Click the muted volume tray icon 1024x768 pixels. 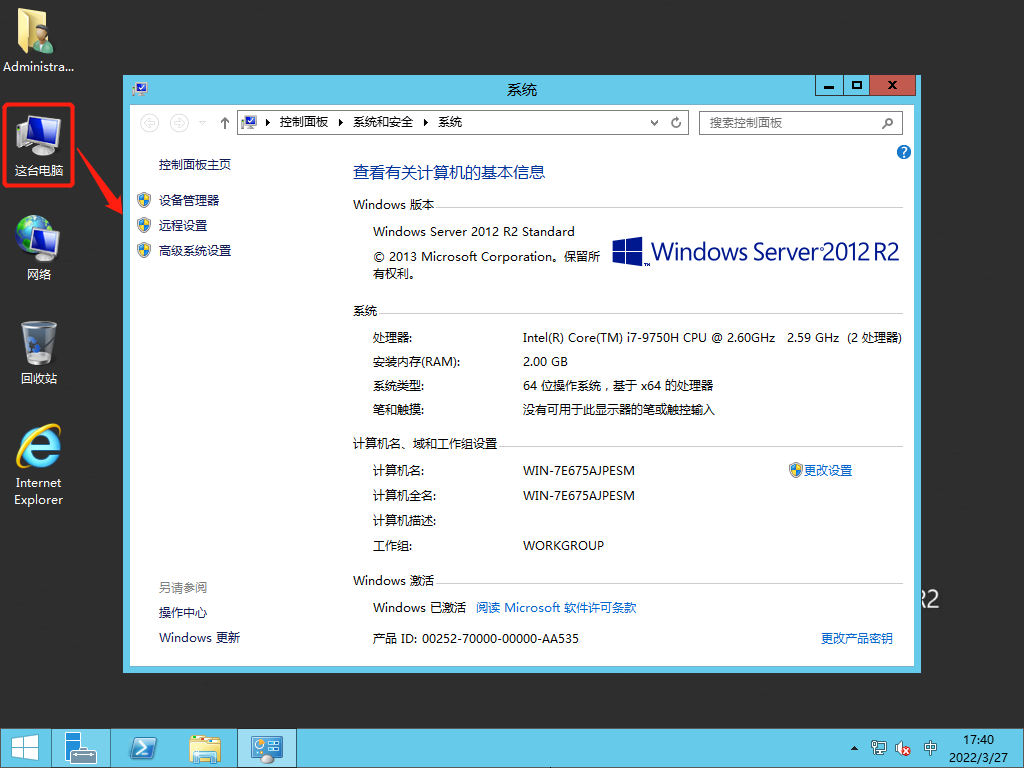tap(903, 748)
